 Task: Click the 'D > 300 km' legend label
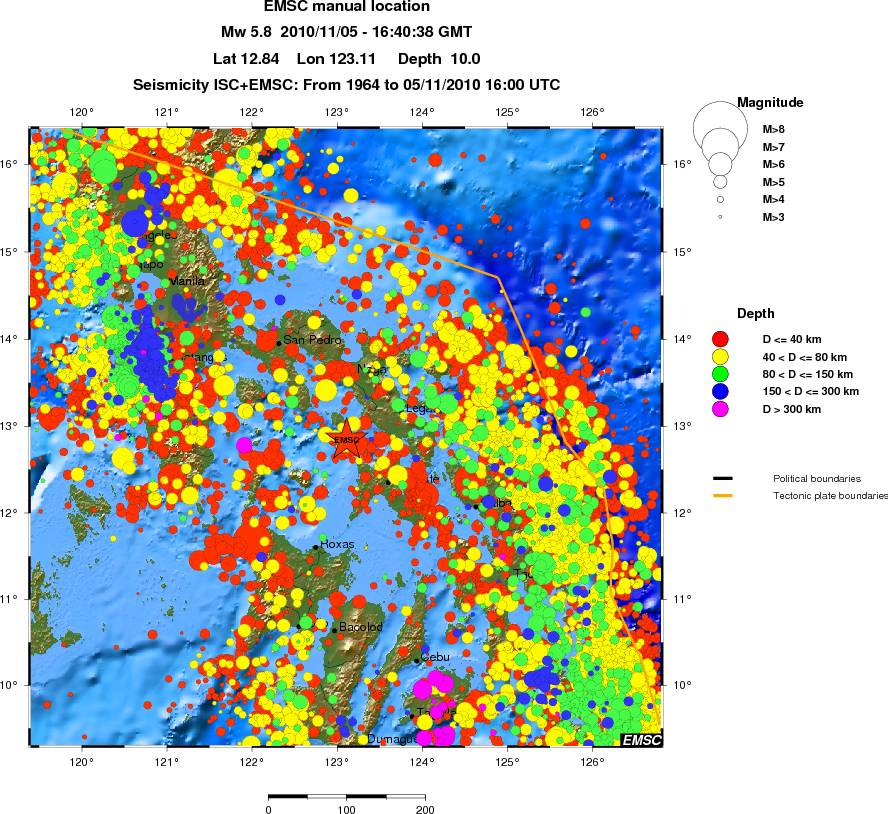(x=792, y=409)
